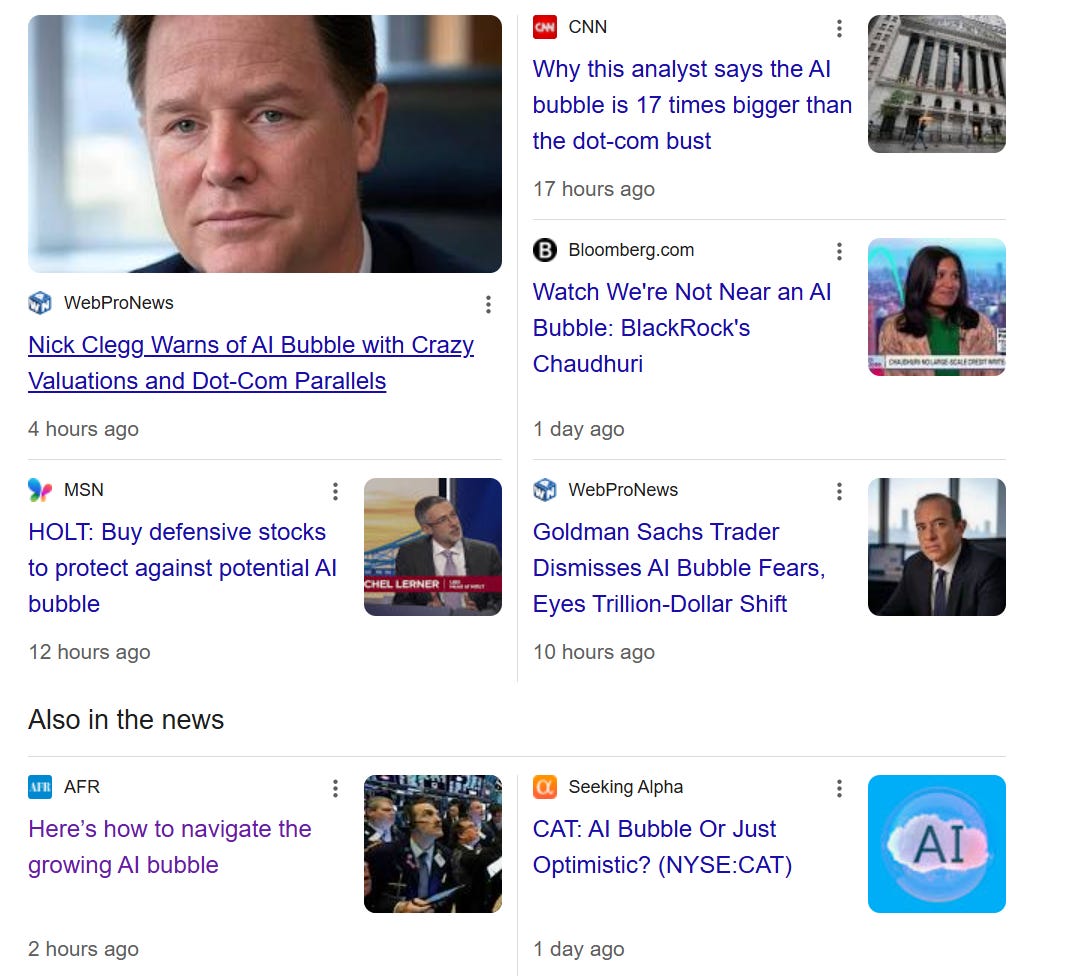Click the Bloomberg B logo icon
Image resolution: width=1069 pixels, height=976 pixels.
point(545,250)
